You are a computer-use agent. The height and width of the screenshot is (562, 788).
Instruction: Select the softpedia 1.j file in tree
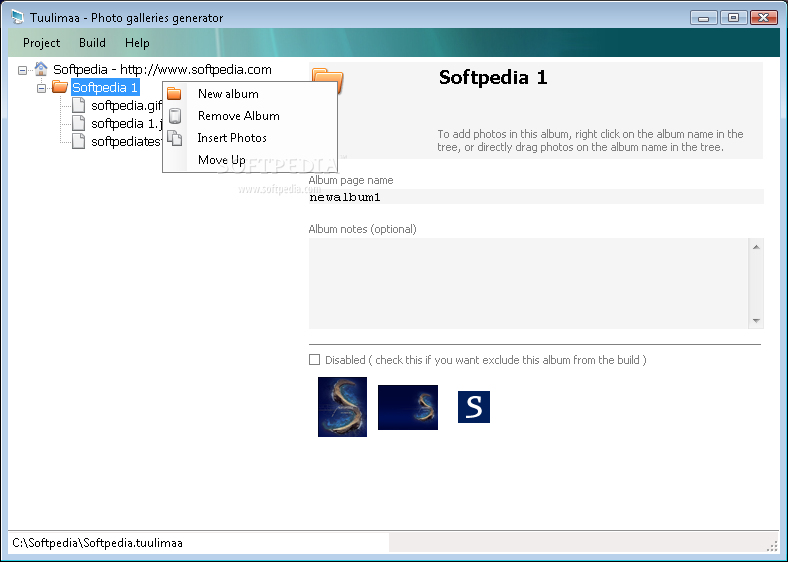point(126,124)
